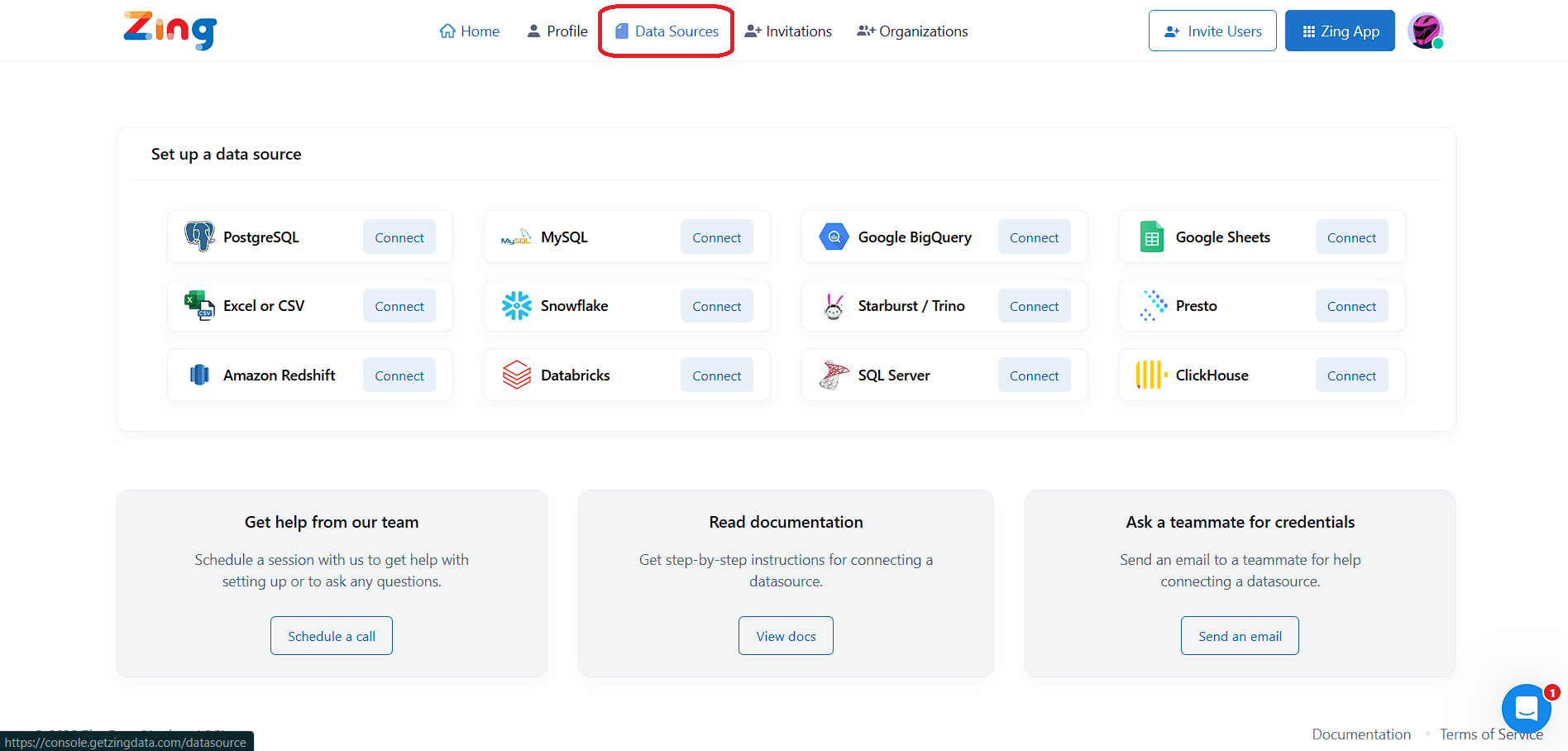Click the Amazon Redshift icon

point(199,375)
